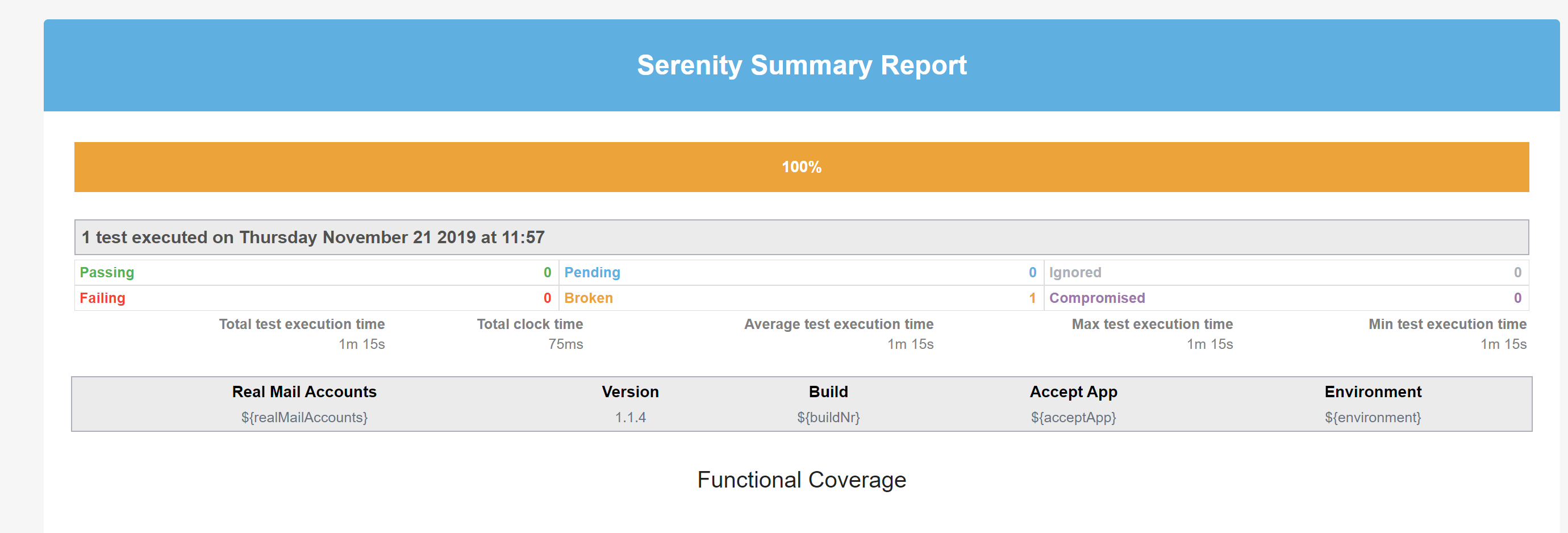The width and height of the screenshot is (1568, 533).
Task: Click the Passing count showing 0
Action: [547, 272]
